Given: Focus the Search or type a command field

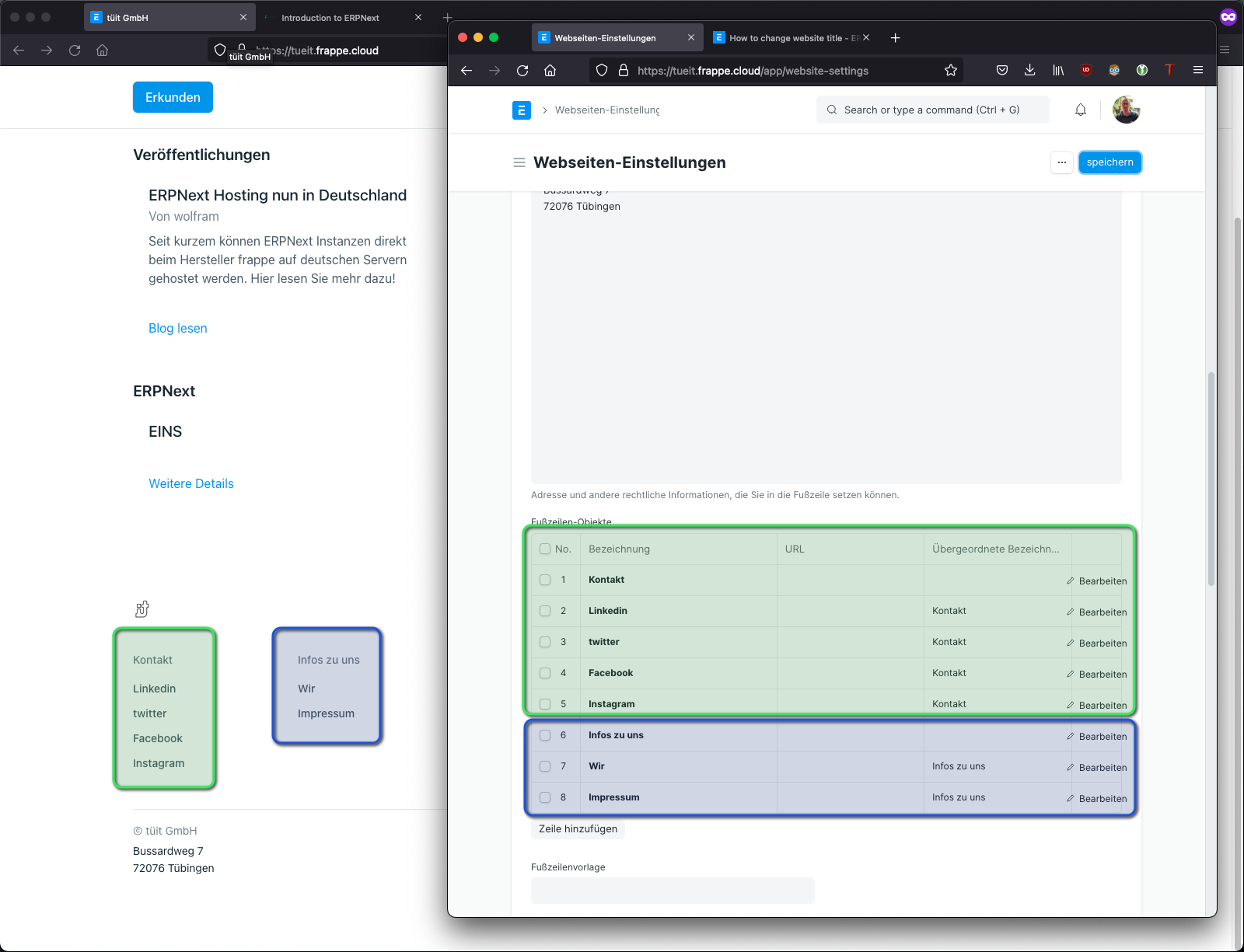Looking at the screenshot, I should tap(932, 110).
